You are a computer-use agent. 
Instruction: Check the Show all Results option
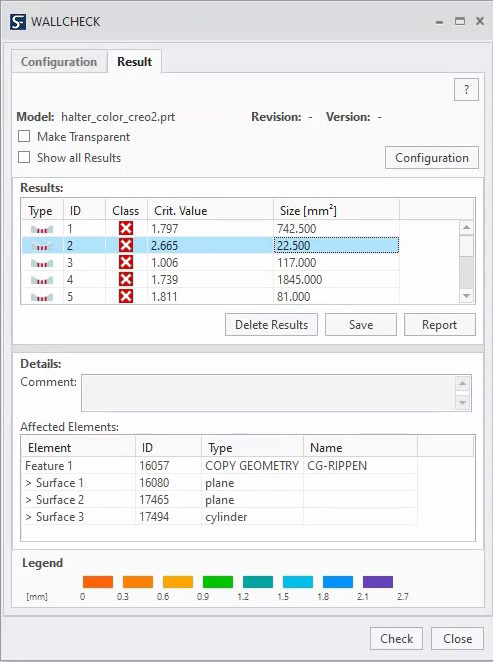coord(24,157)
